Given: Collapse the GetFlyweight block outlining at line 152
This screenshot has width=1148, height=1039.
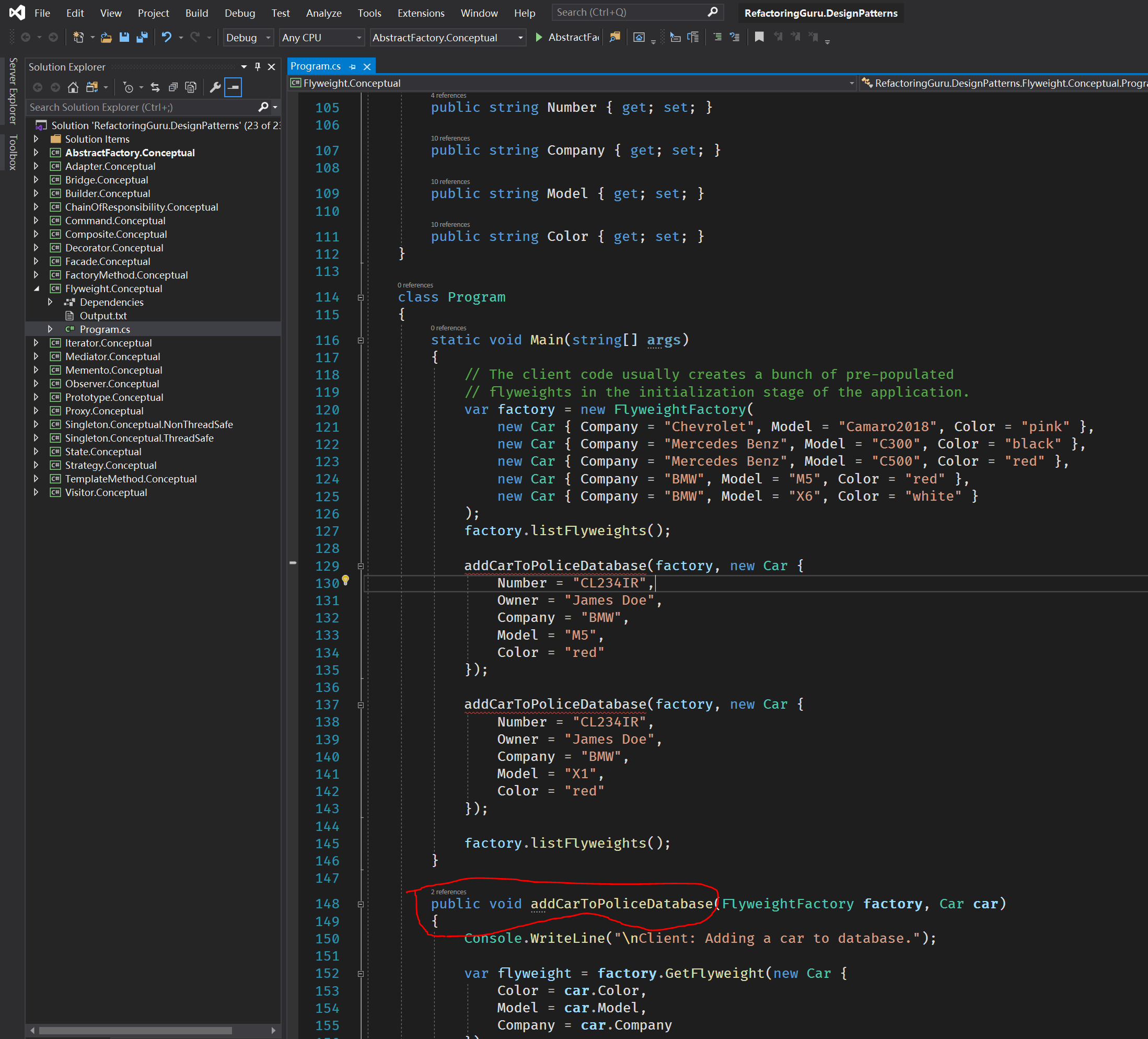Looking at the screenshot, I should (x=361, y=974).
